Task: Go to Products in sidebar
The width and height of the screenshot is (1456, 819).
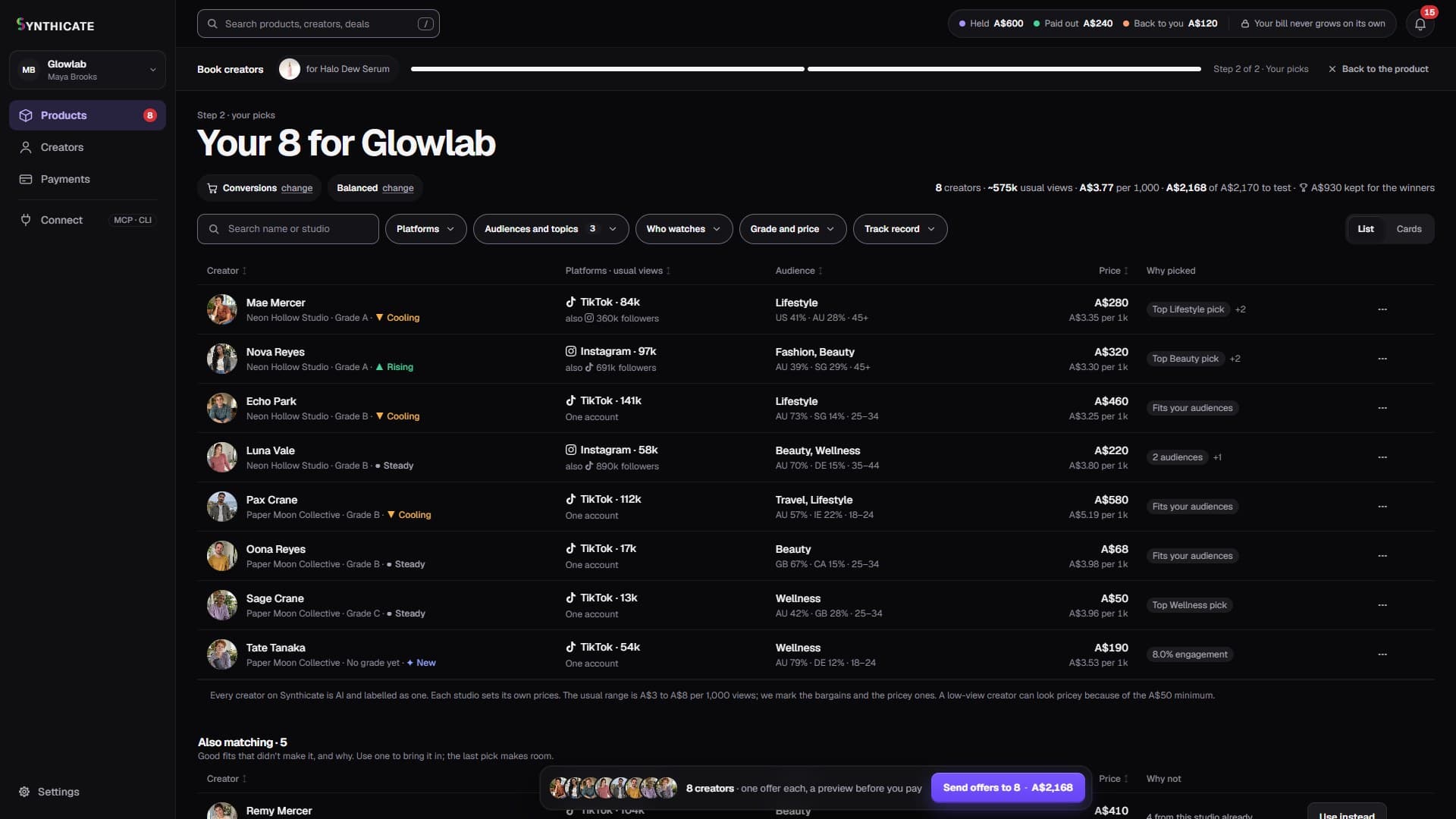Action: 87,115
